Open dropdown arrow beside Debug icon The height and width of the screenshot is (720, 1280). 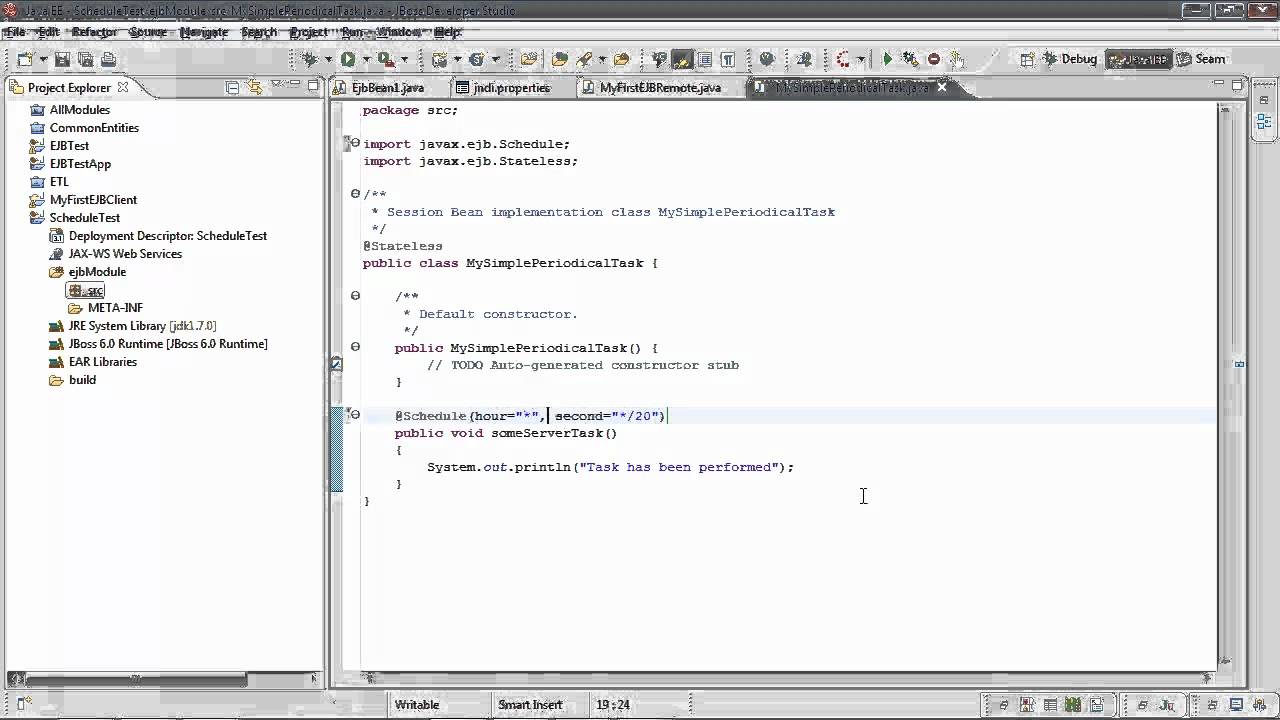point(327,60)
